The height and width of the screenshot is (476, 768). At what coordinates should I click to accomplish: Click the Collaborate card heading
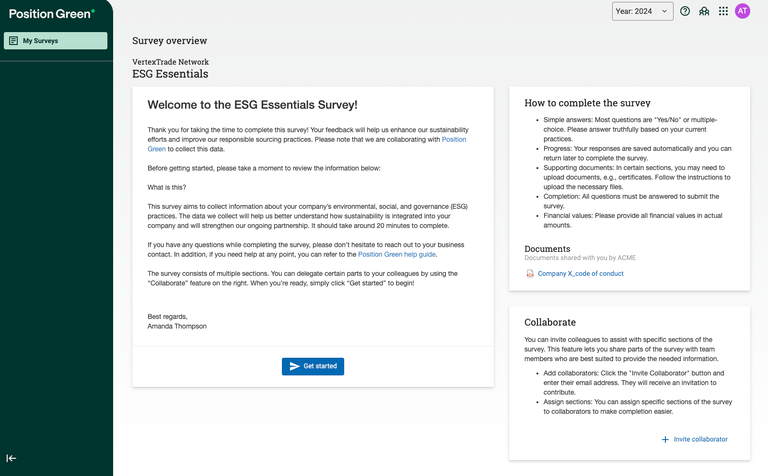pyautogui.click(x=550, y=322)
